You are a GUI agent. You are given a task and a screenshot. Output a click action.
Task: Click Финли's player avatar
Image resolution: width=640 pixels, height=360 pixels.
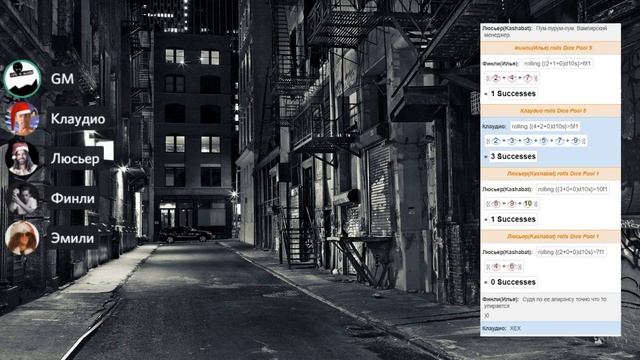coord(22,198)
